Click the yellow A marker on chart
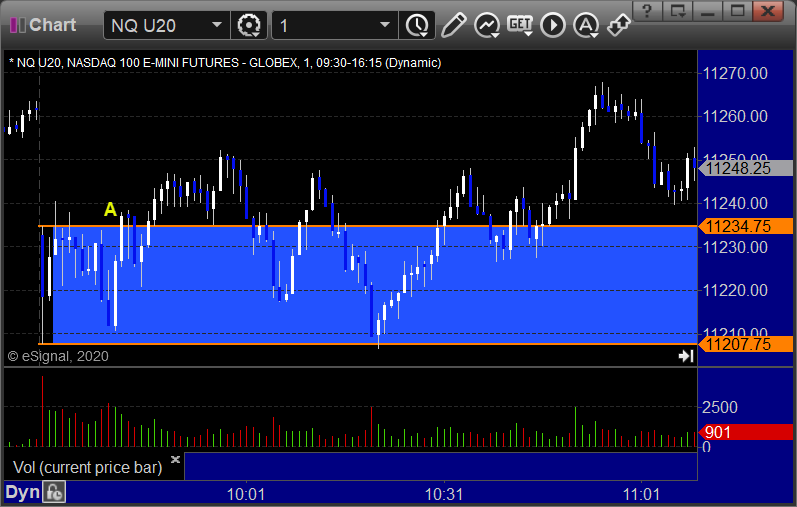This screenshot has width=797, height=507. click(x=110, y=209)
